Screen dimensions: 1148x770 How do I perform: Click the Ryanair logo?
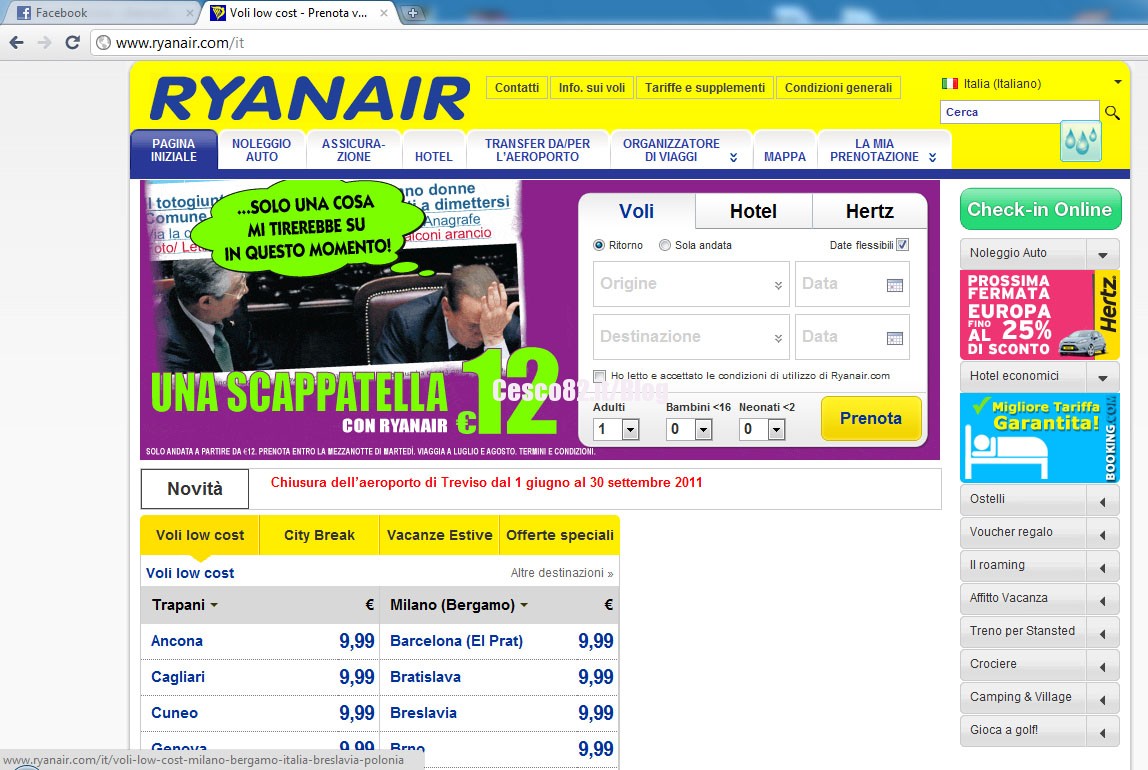[x=310, y=98]
